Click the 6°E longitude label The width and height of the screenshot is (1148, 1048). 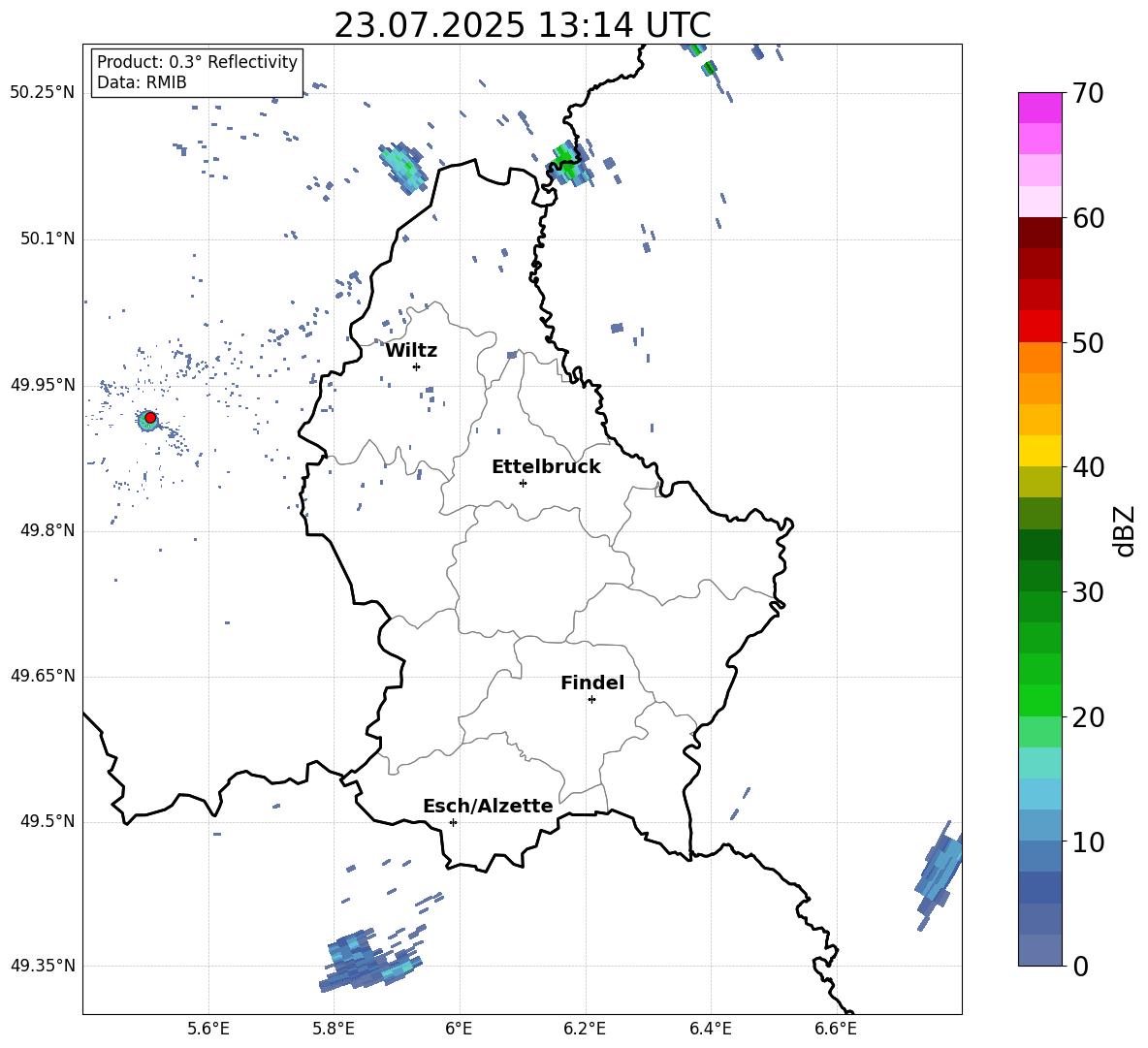click(459, 1029)
